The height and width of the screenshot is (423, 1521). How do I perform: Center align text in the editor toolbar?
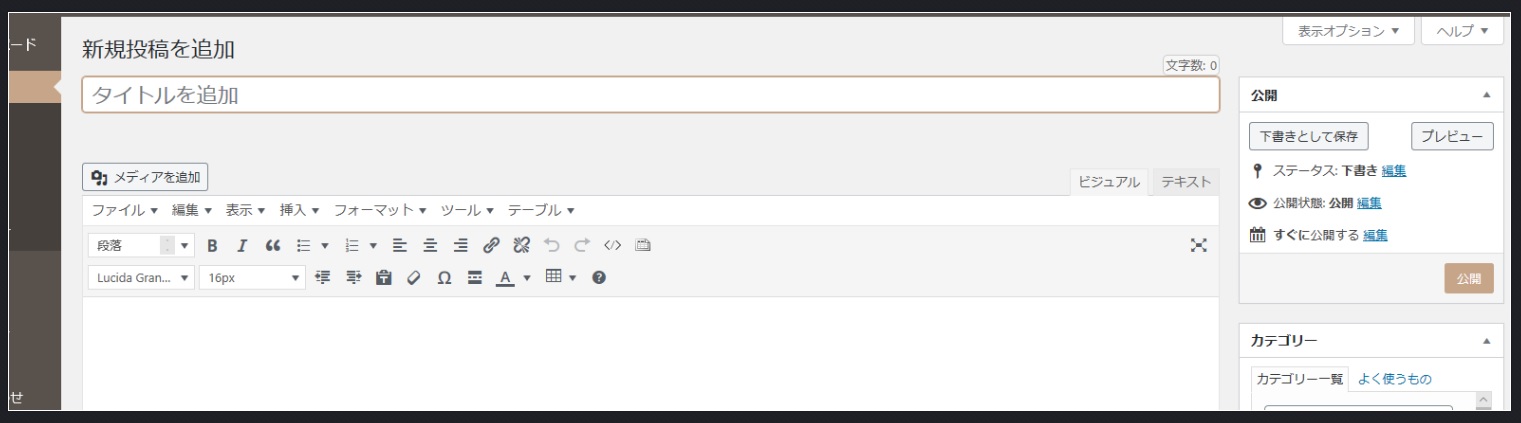pos(430,245)
